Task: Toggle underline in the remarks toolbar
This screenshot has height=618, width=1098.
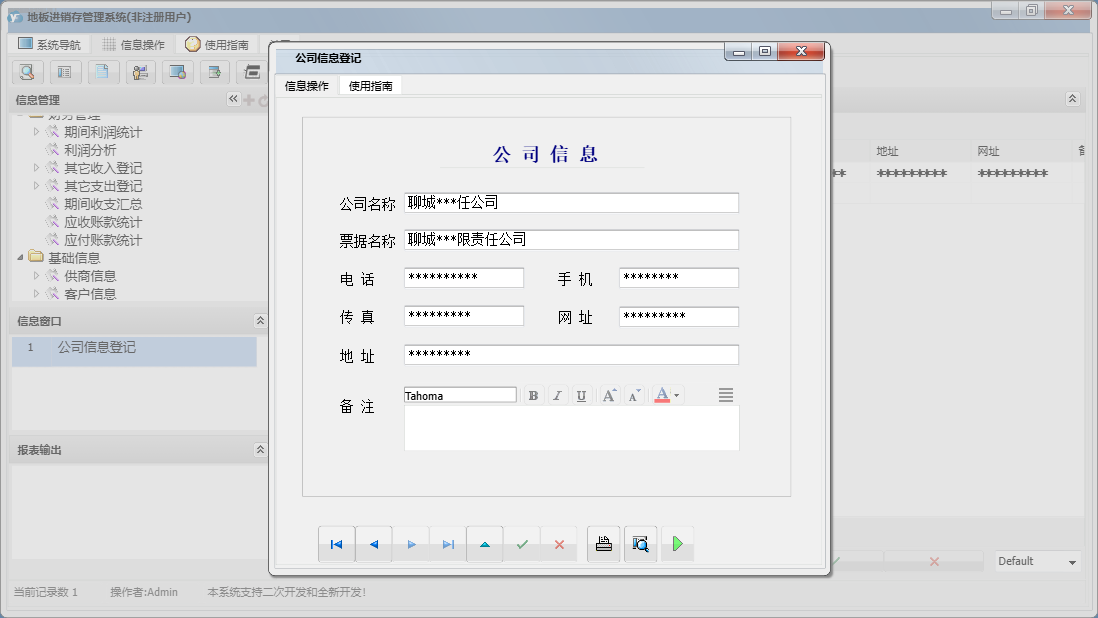Action: (x=581, y=394)
